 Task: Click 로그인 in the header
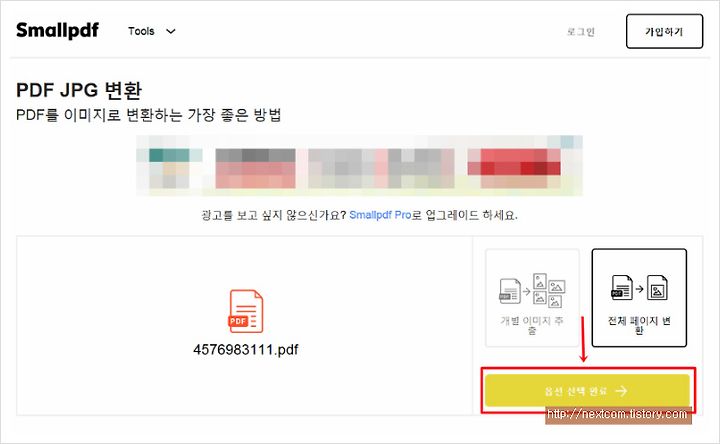tap(581, 32)
